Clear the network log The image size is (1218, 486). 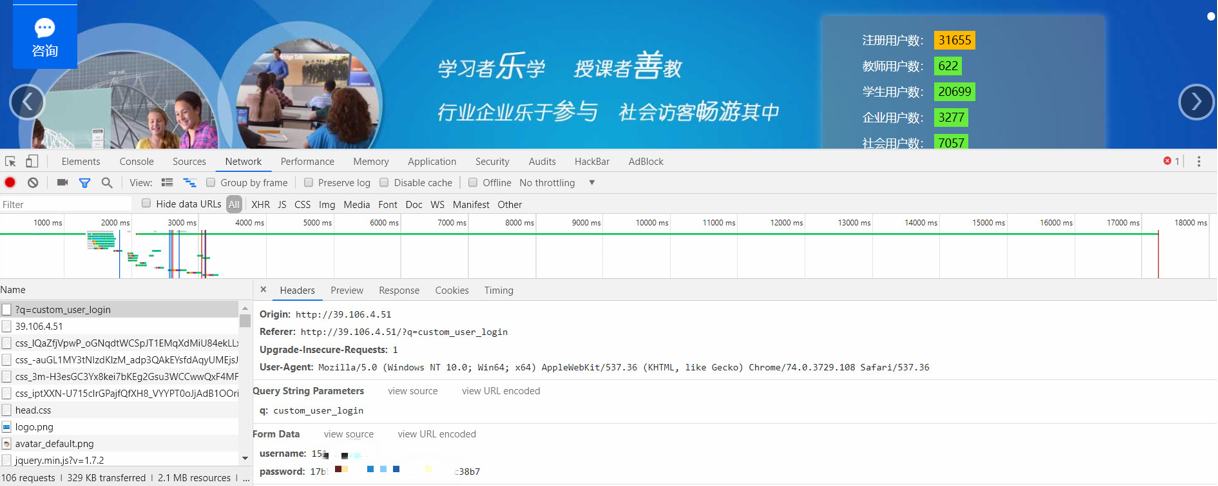pos(33,183)
